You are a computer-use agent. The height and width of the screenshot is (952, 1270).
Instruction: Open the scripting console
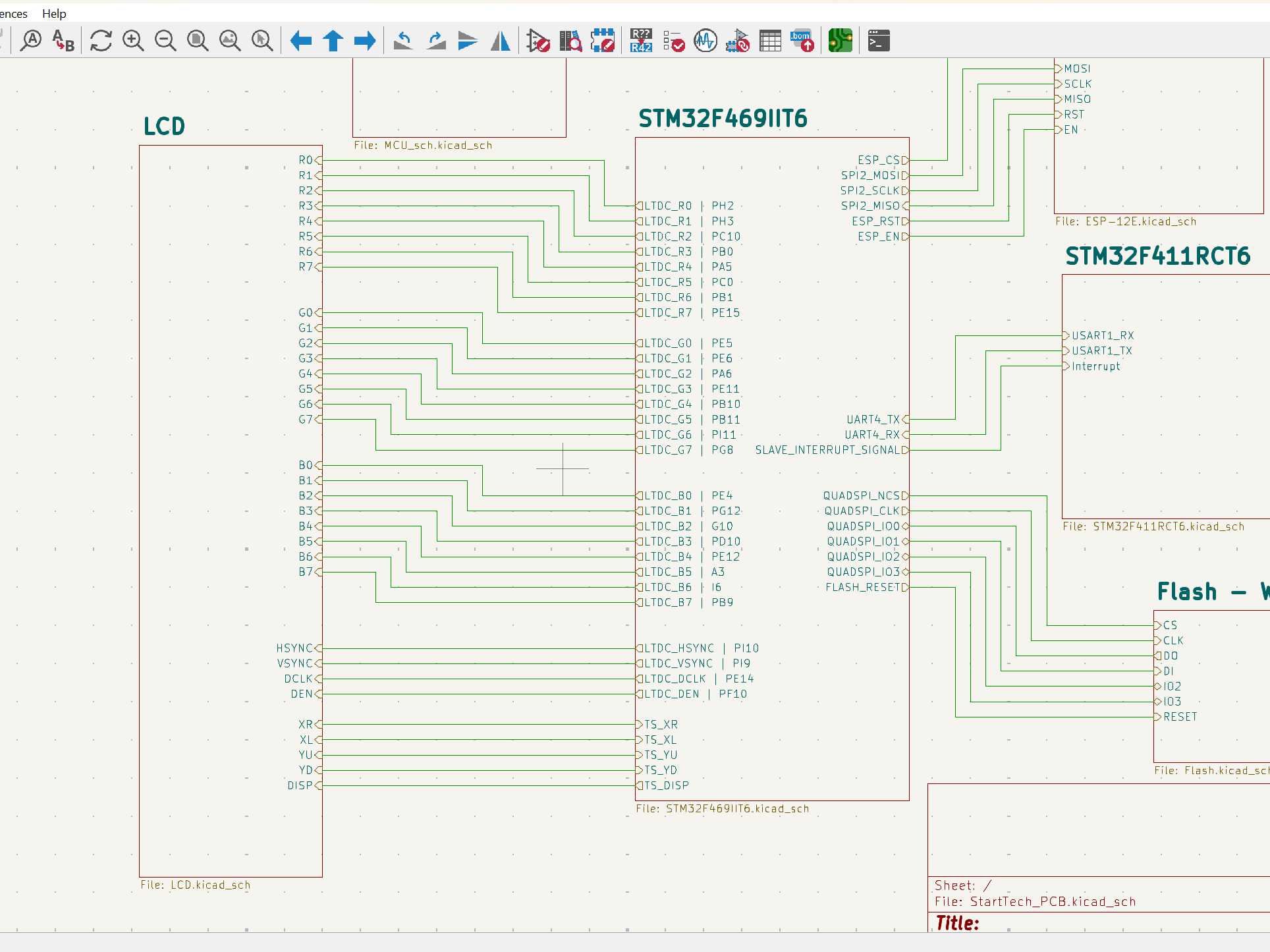[x=878, y=41]
